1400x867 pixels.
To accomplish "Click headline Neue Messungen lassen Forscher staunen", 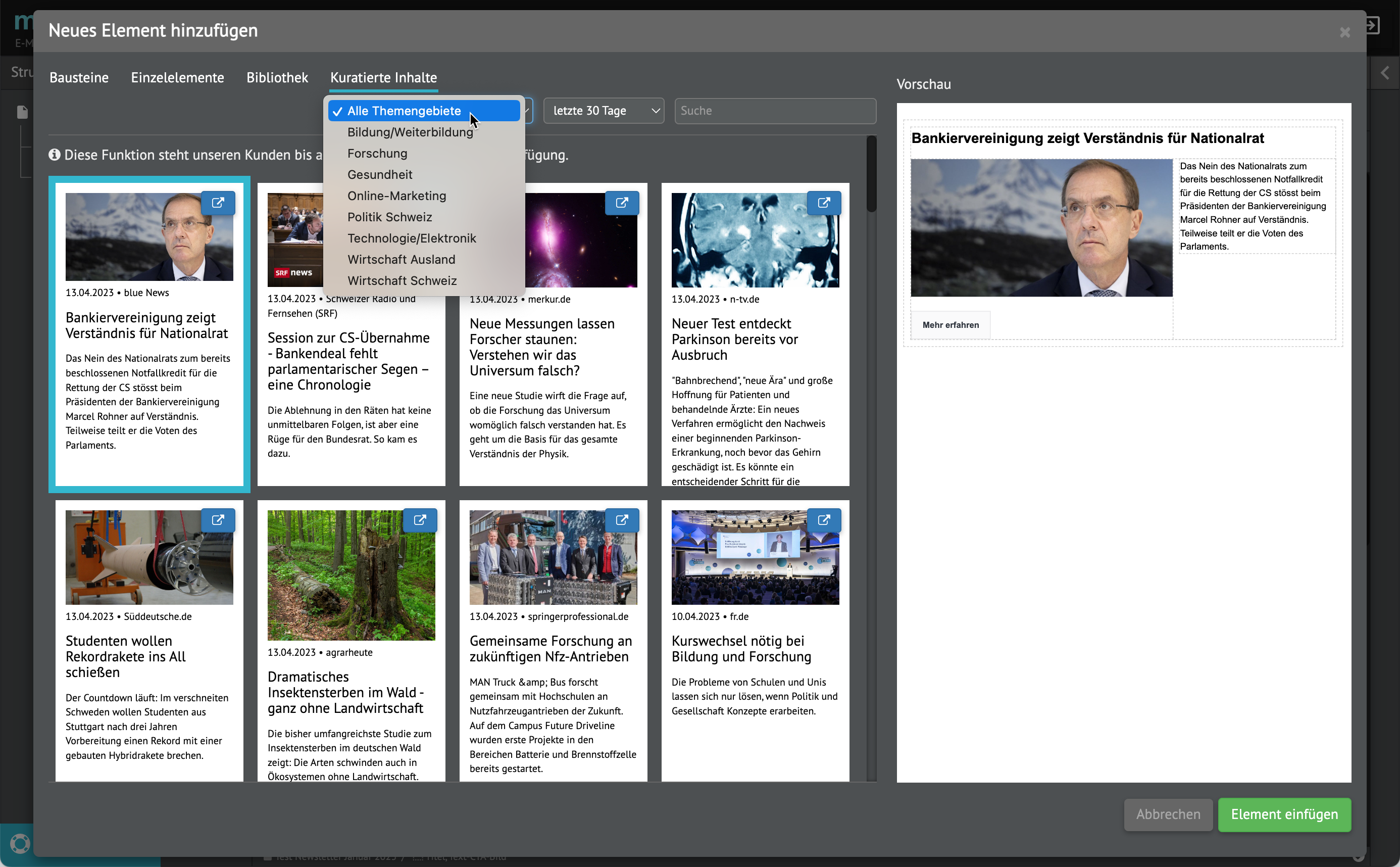I will click(541, 347).
